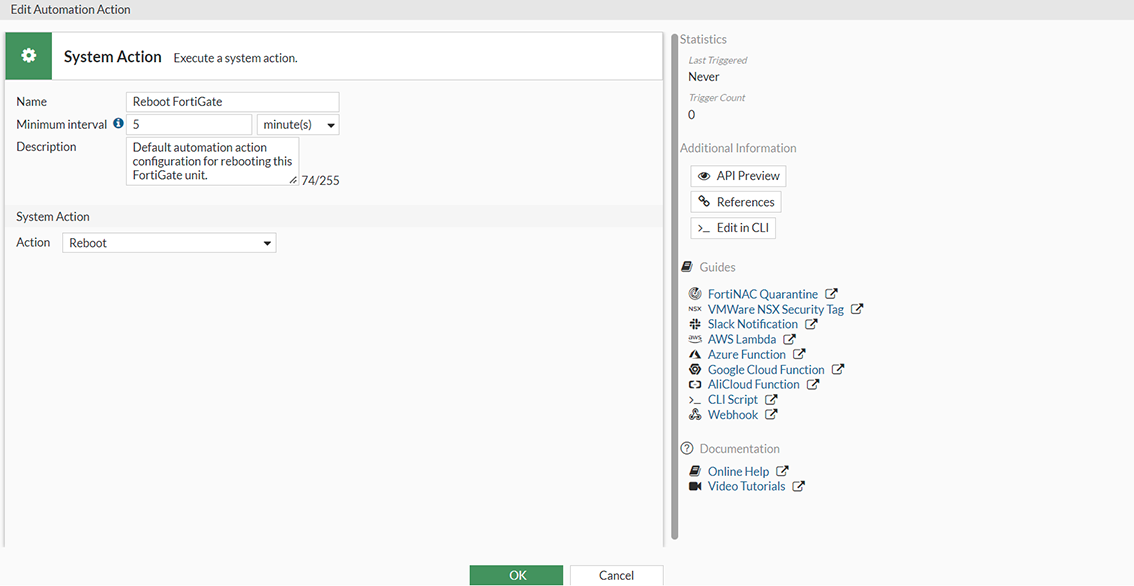This screenshot has width=1134, height=586.
Task: Open the AWS Lambda guide link
Action: point(742,339)
